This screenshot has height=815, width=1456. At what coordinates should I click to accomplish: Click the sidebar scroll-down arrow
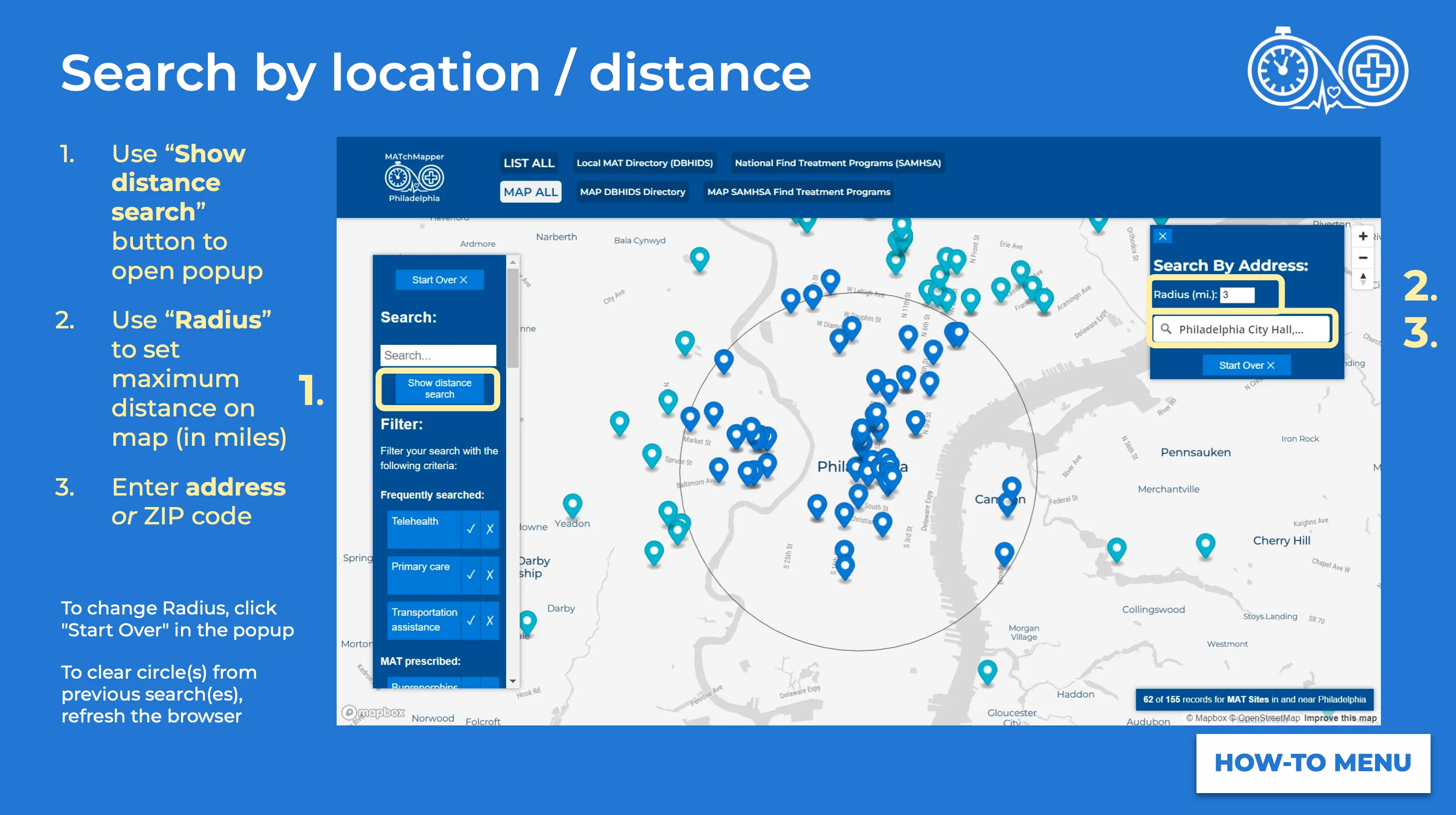pyautogui.click(x=513, y=681)
